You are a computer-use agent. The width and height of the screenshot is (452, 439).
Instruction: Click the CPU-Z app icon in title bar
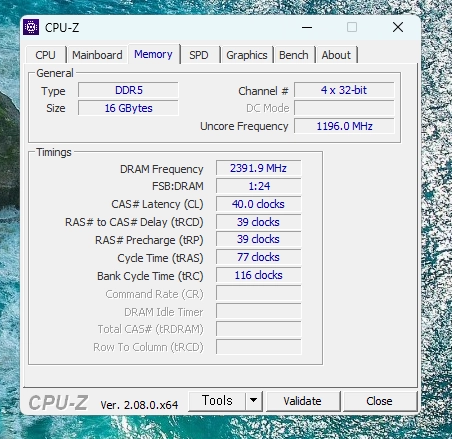click(x=31, y=27)
